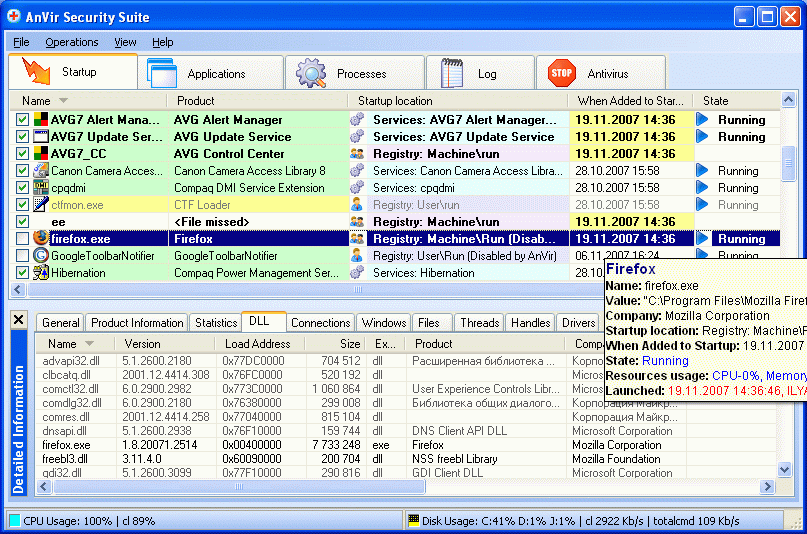
Task: Click the AVG7 Alert Manager row icon
Action: coord(41,120)
